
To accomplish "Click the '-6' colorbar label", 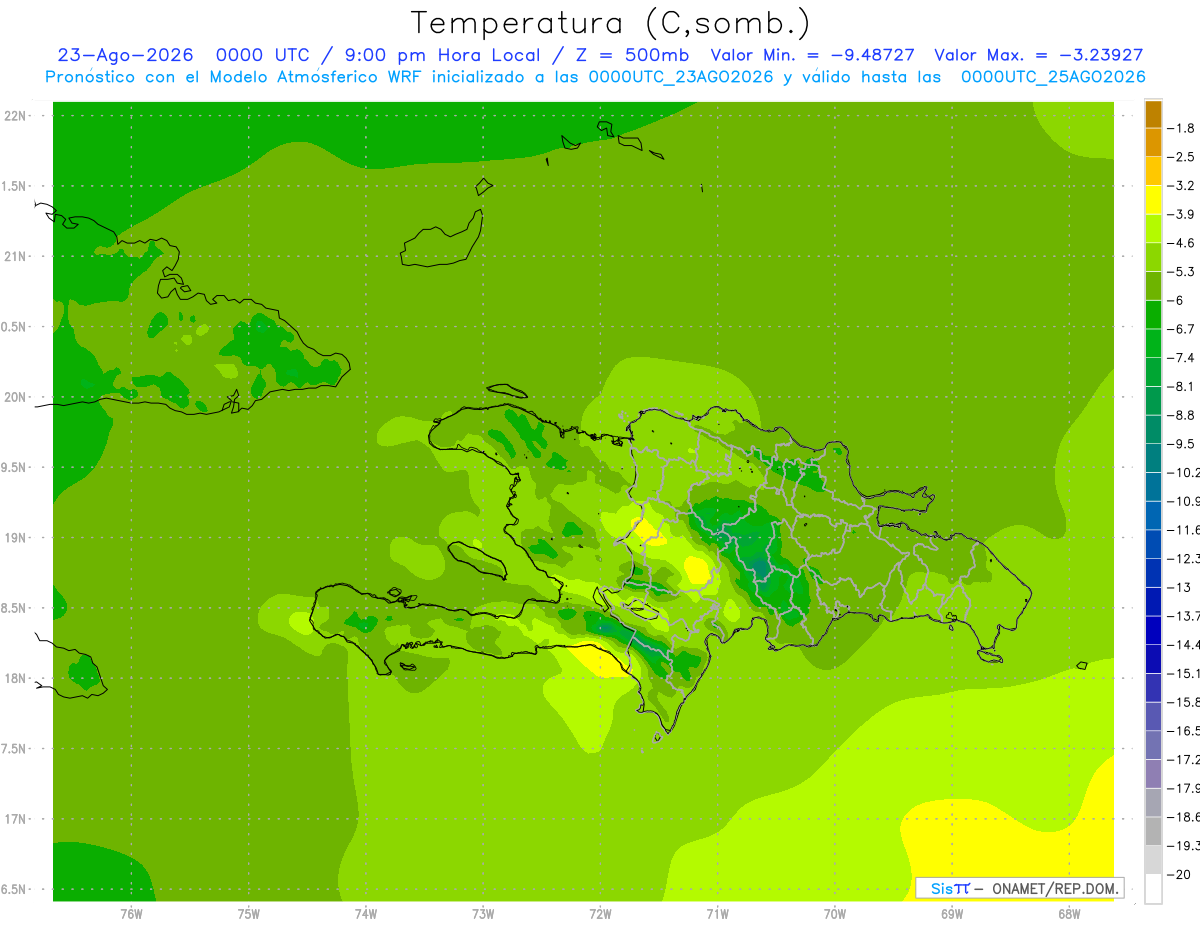I will [x=1176, y=300].
